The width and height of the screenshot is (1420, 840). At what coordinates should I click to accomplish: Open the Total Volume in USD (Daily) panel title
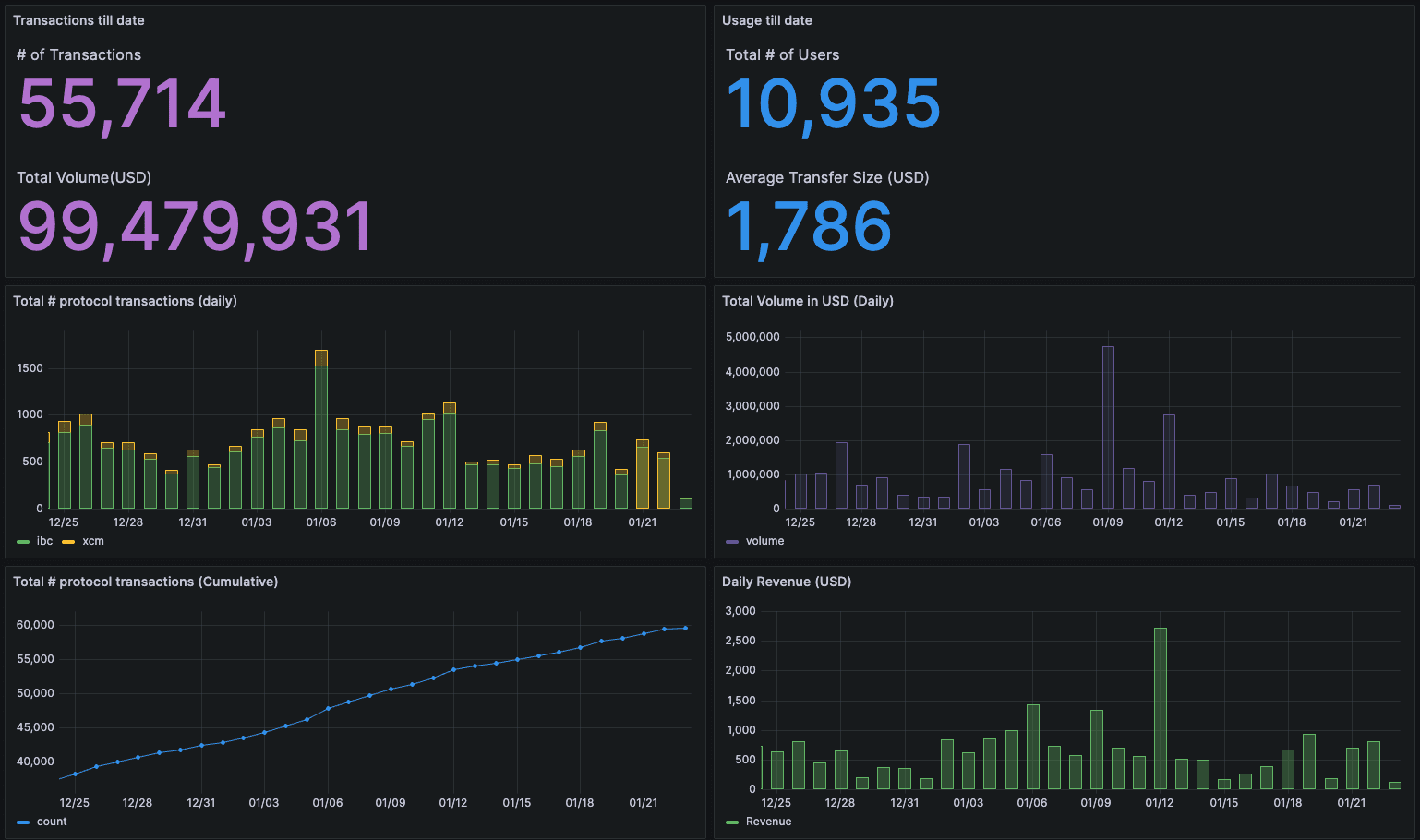point(807,301)
